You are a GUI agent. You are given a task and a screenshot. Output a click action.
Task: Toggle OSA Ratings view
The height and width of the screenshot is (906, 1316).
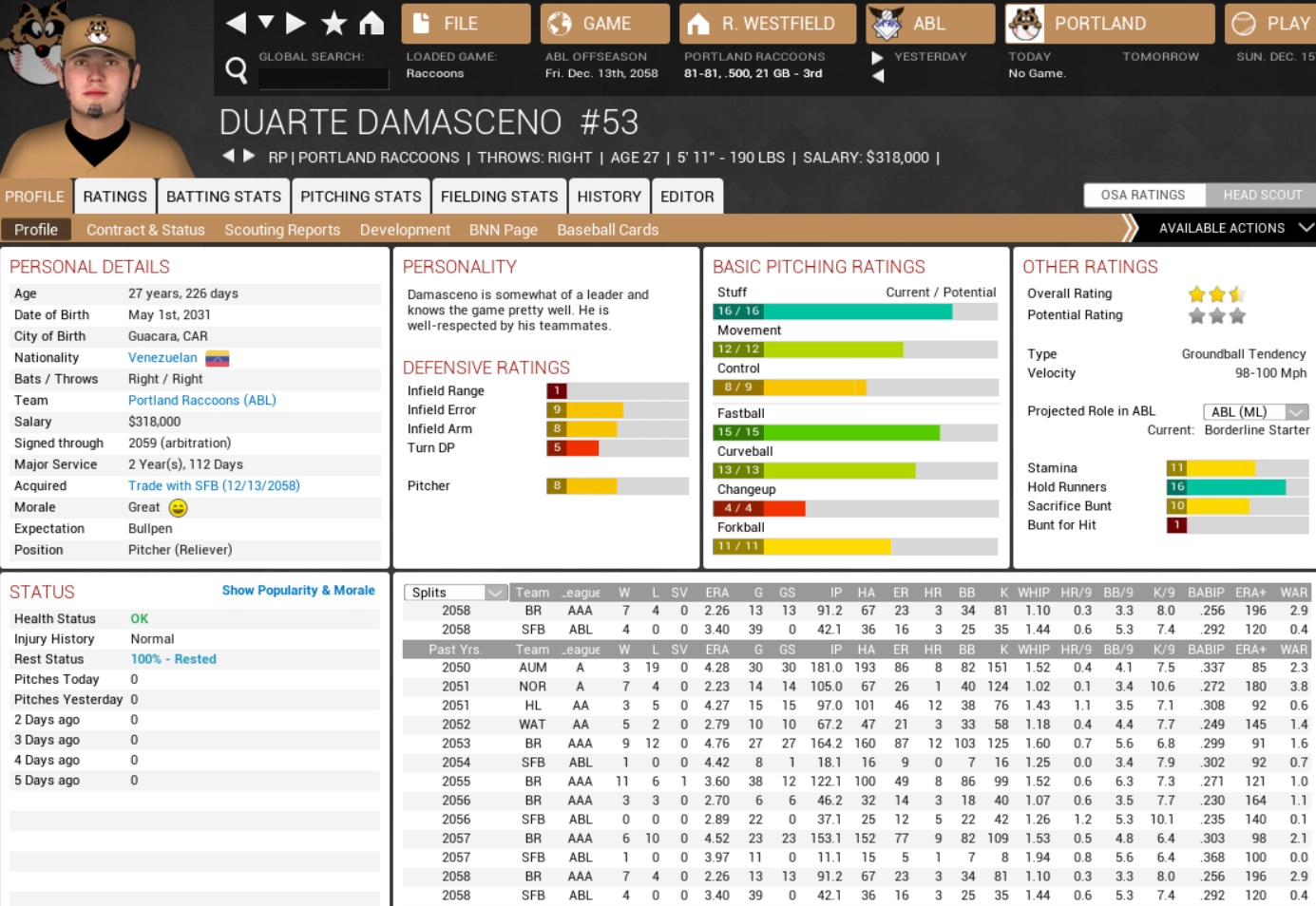pyautogui.click(x=1143, y=195)
